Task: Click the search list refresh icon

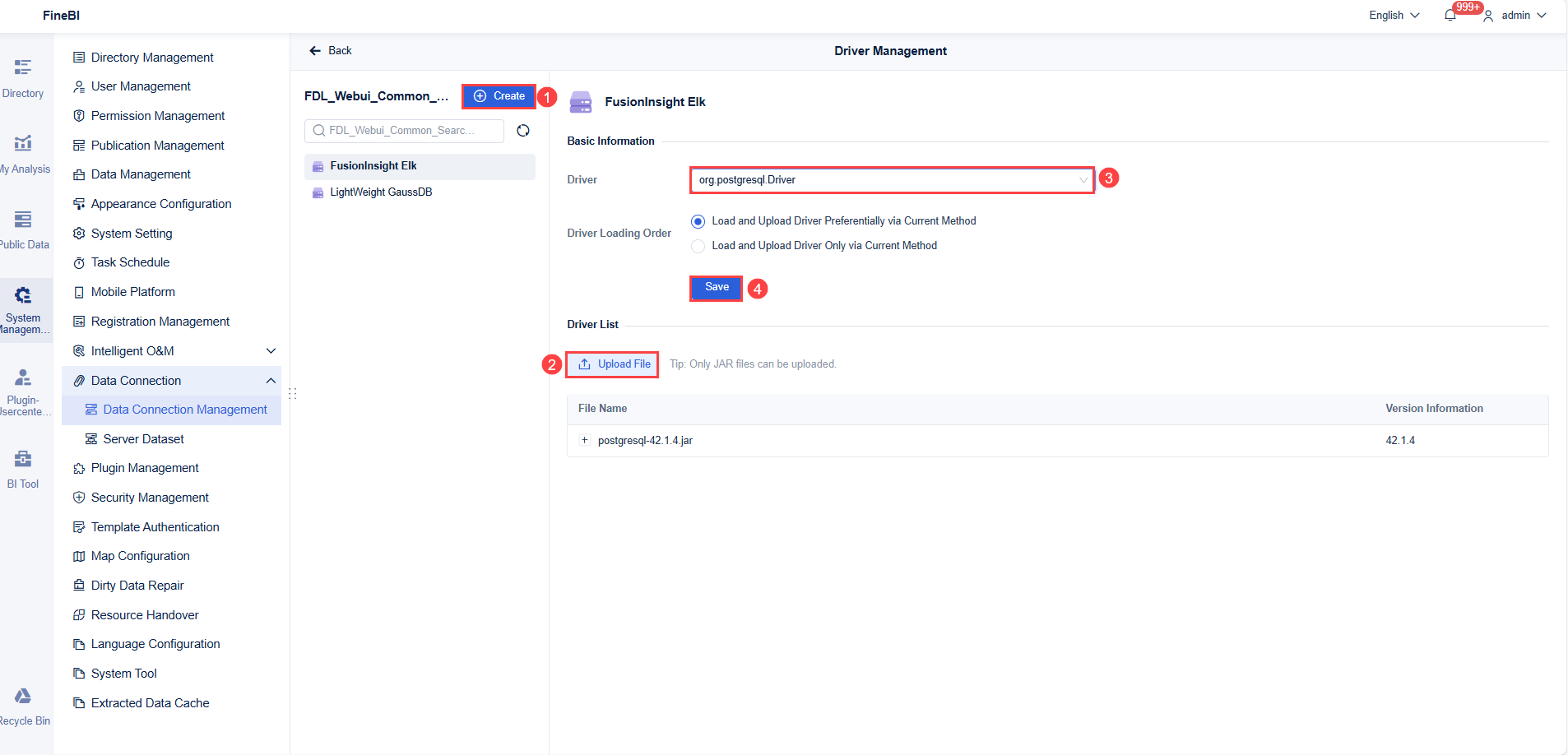Action: [524, 130]
